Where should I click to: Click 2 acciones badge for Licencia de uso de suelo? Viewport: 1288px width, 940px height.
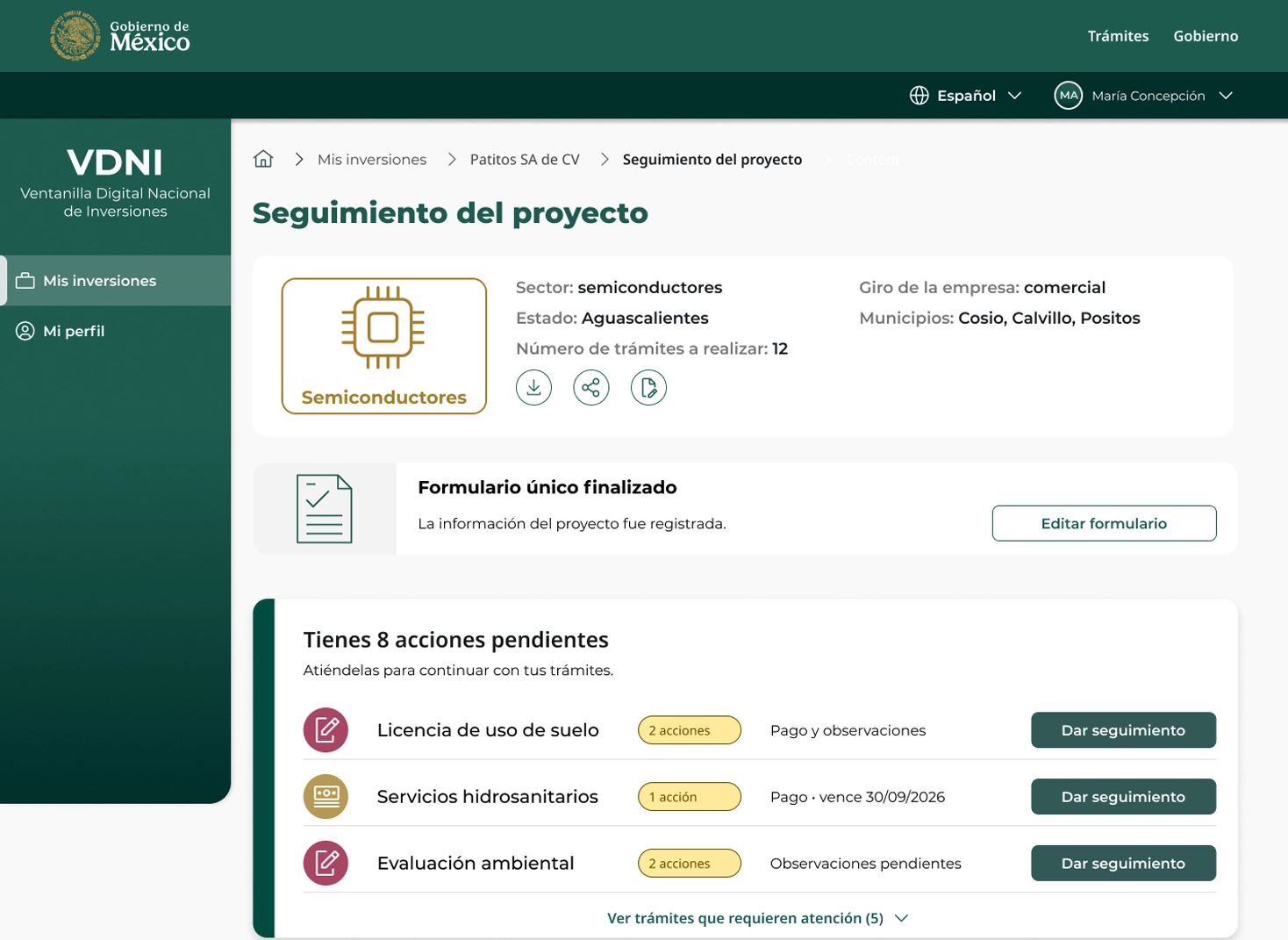[x=690, y=730]
